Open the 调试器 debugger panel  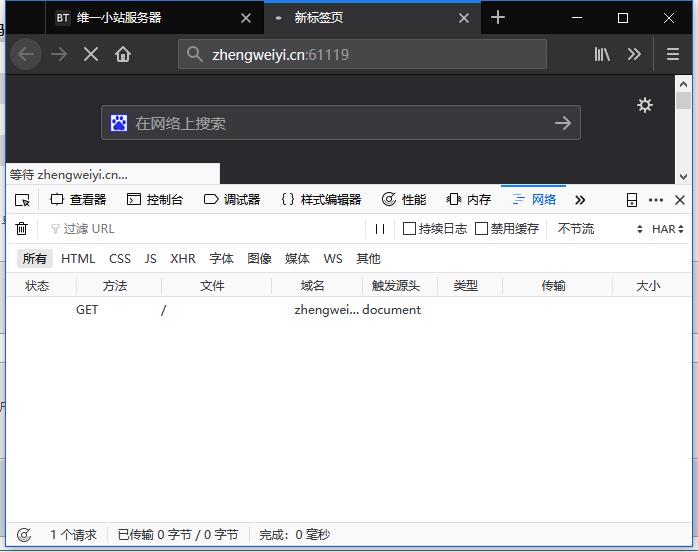(x=232, y=200)
